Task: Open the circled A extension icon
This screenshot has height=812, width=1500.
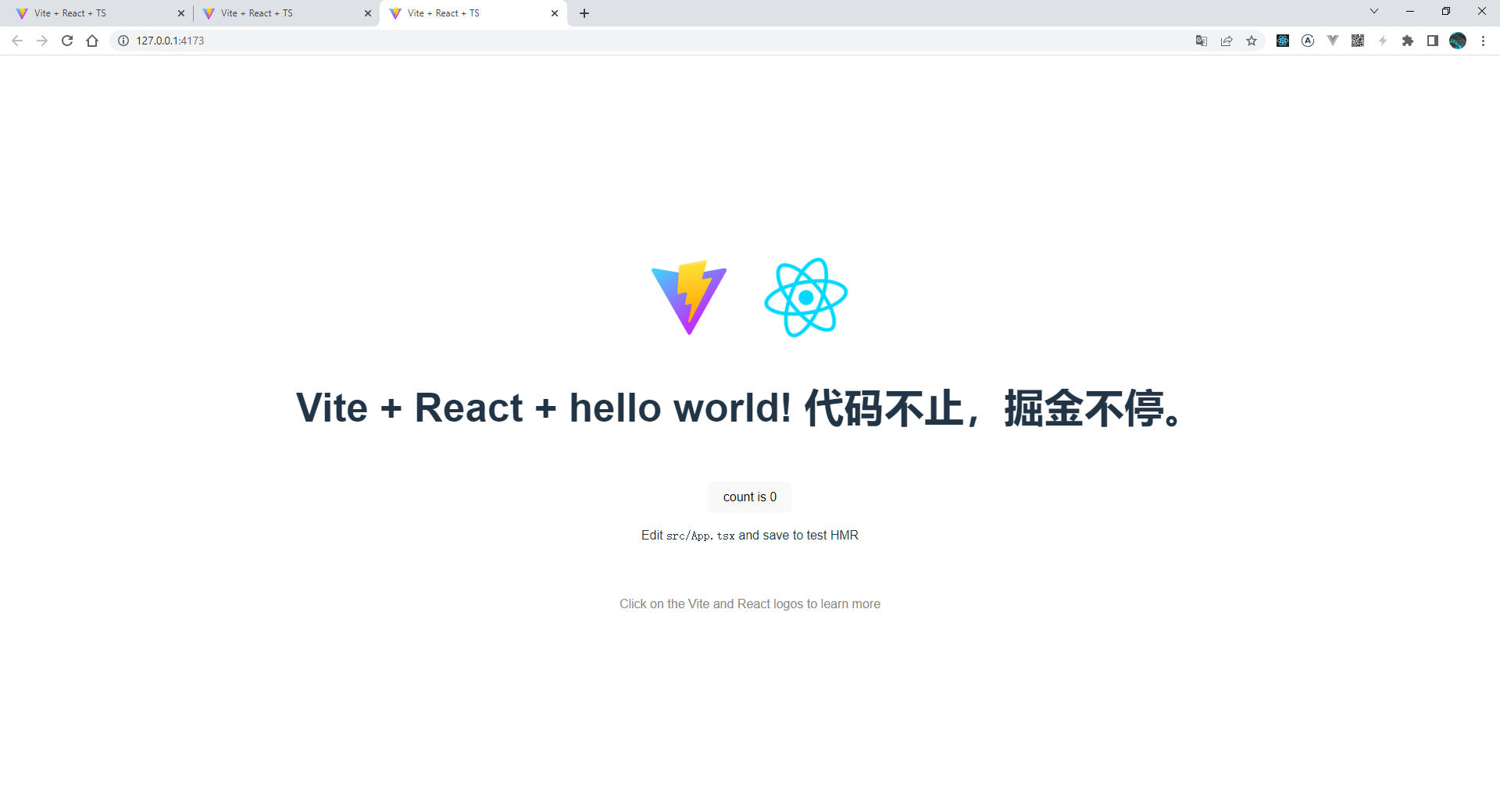Action: [1308, 41]
